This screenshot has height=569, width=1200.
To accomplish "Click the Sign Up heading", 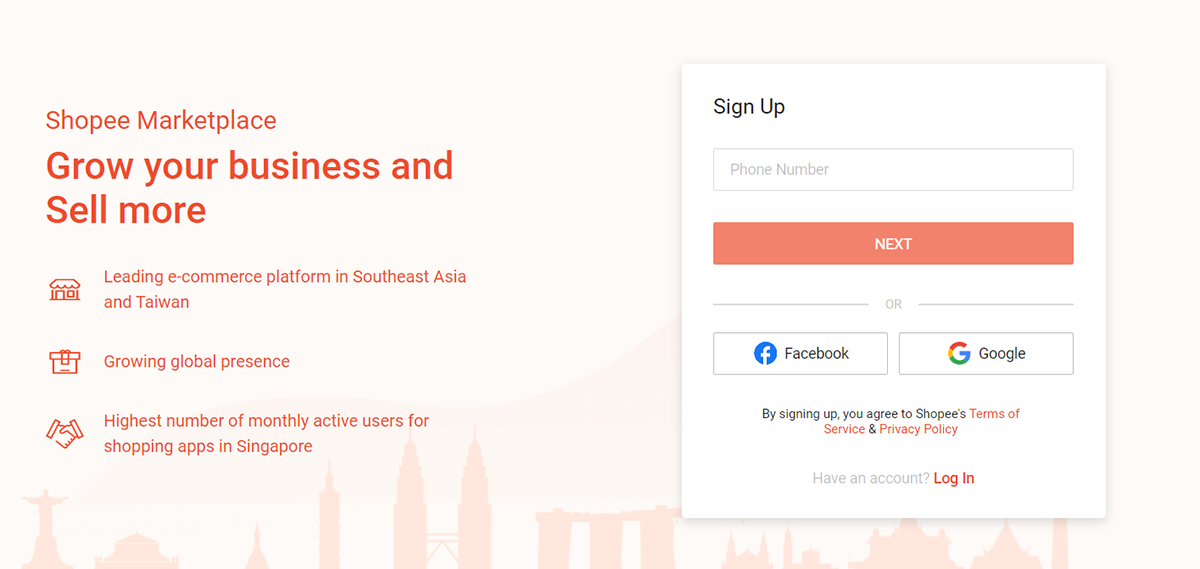I will click(749, 107).
